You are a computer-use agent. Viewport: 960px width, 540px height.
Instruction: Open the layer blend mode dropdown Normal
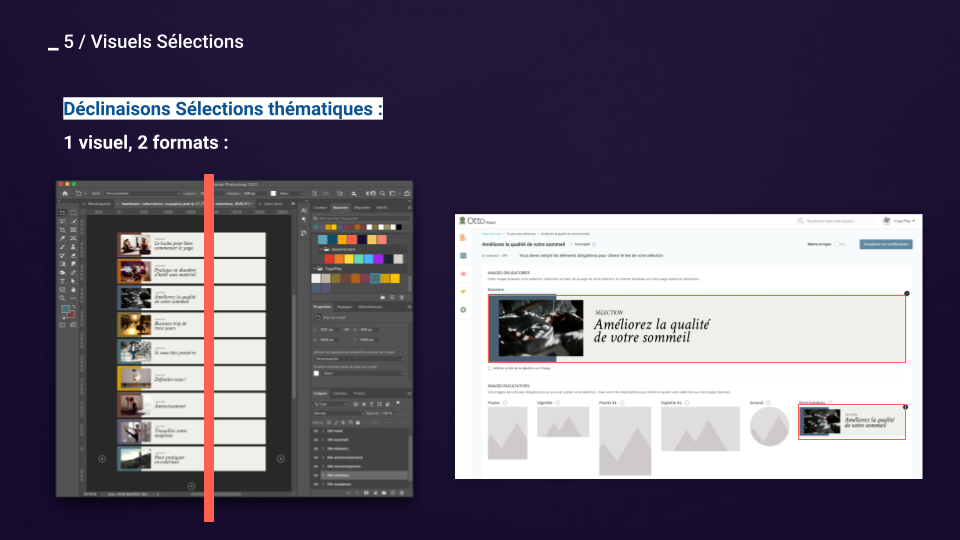(x=339, y=413)
